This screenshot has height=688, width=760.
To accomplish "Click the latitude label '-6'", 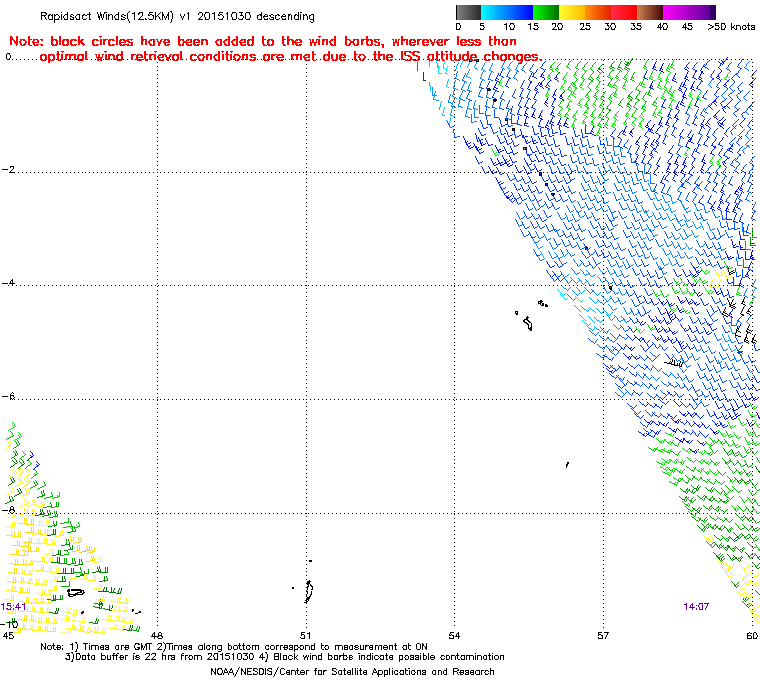I will tap(8, 396).
